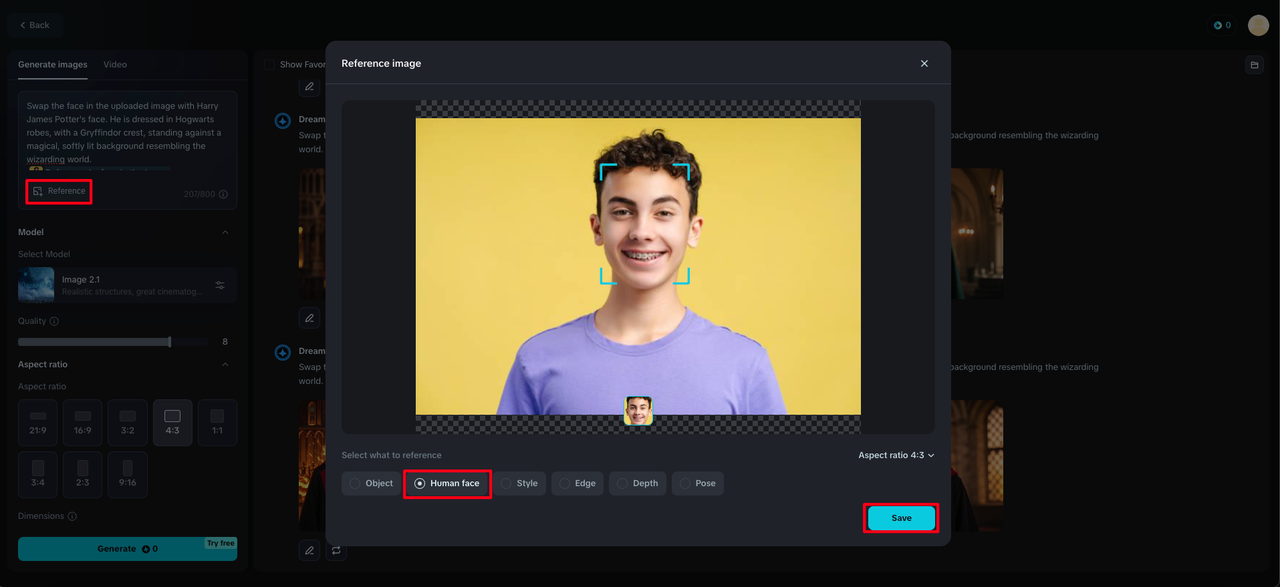The height and width of the screenshot is (587, 1280).
Task: Collapse the Aspect ratio section chevron
Action: click(225, 364)
